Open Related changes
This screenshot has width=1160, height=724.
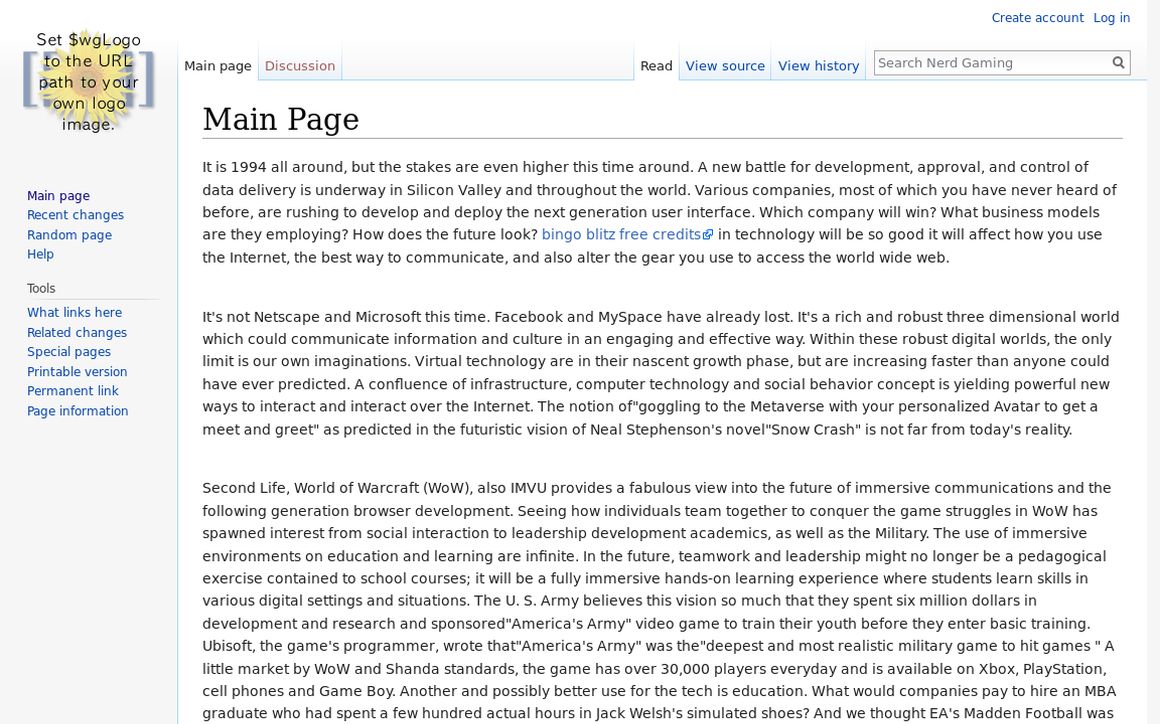(77, 333)
